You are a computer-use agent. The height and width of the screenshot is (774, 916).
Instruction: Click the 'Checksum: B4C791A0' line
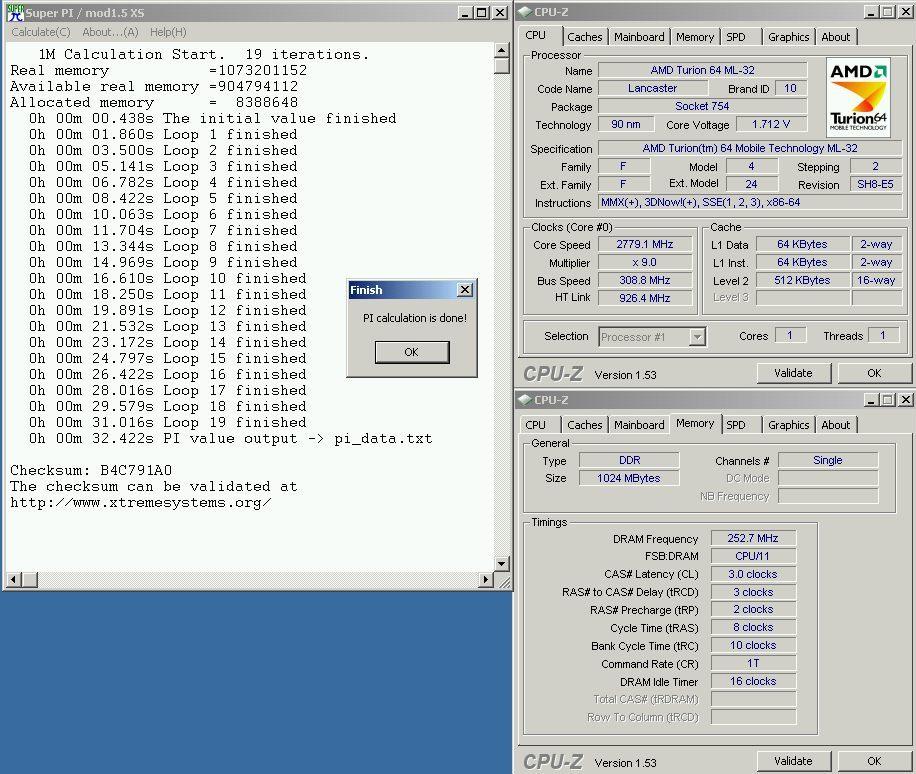[91, 470]
